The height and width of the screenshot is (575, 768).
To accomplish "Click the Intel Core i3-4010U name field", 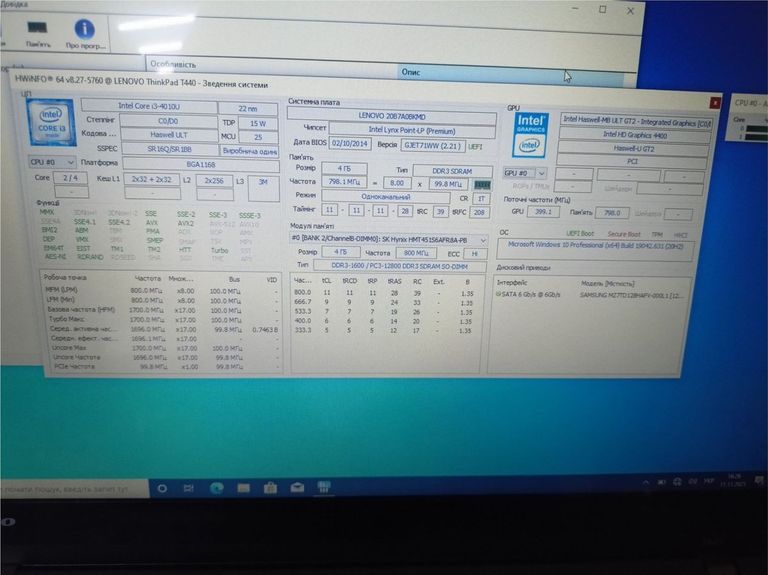I will tap(149, 106).
